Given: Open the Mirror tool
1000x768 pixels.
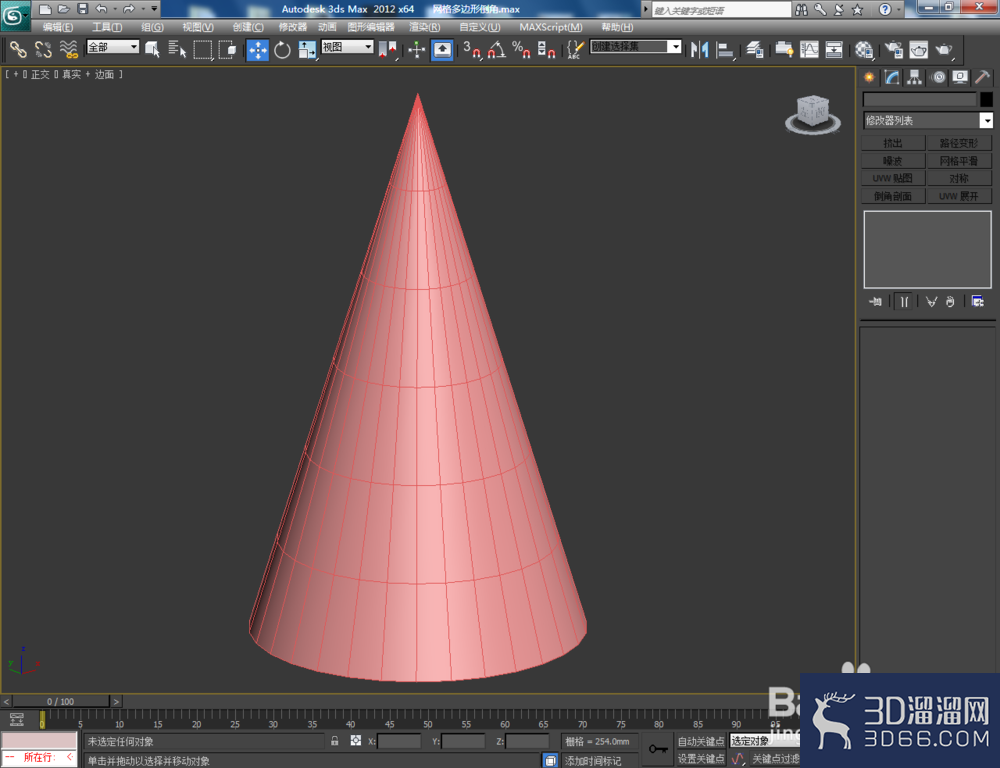Looking at the screenshot, I should [x=700, y=50].
